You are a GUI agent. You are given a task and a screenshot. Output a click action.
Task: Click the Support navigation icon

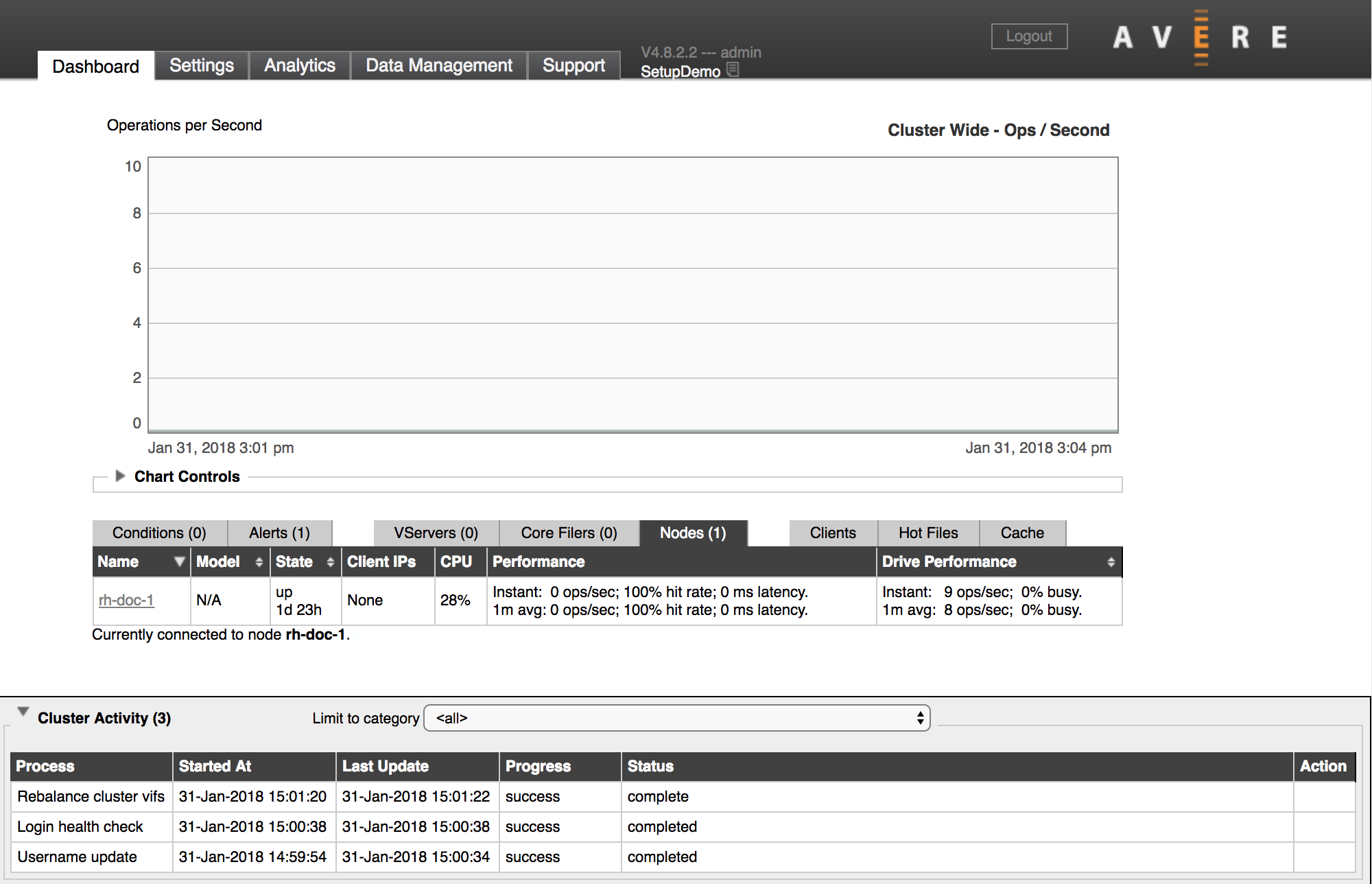pyautogui.click(x=574, y=64)
